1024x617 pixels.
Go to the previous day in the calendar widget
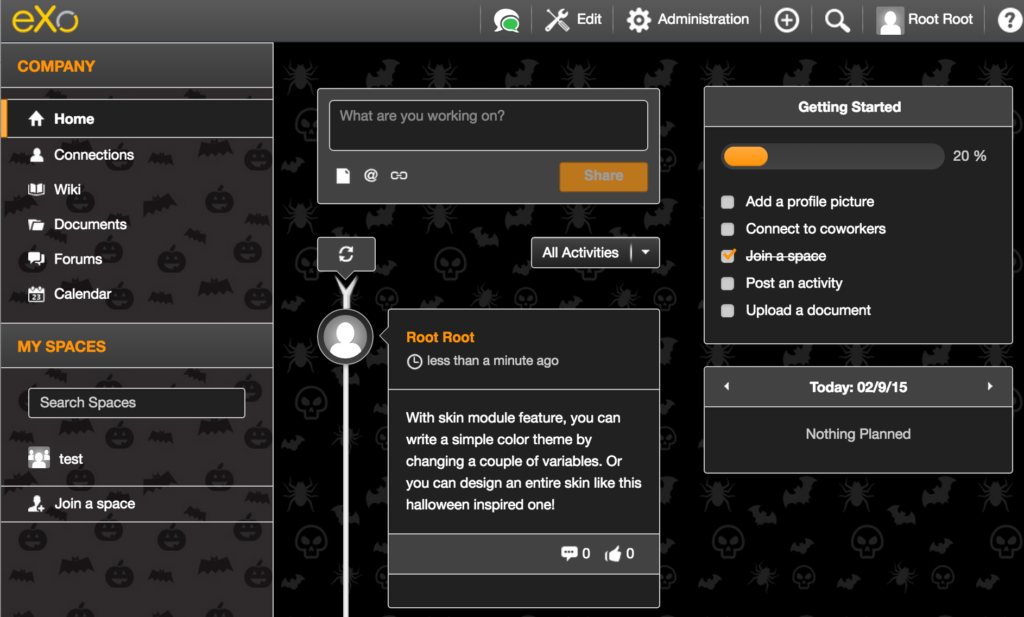coord(726,387)
